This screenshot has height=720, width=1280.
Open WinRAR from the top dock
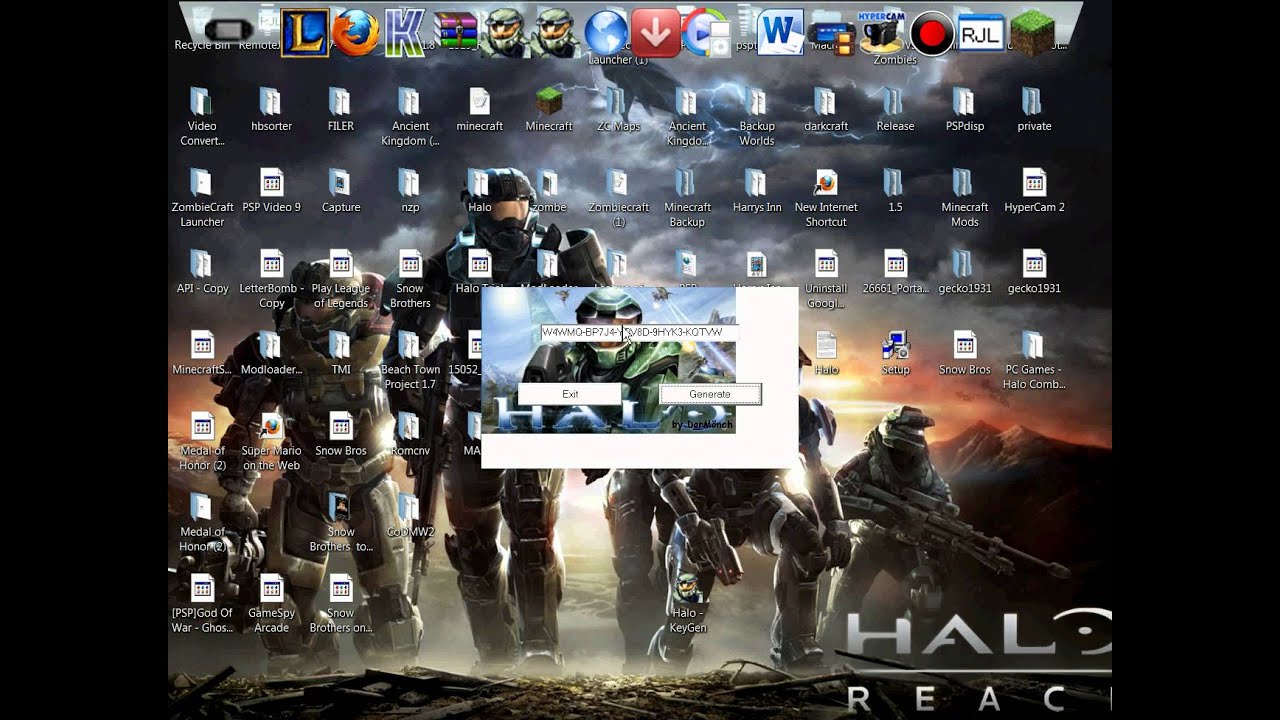[455, 33]
